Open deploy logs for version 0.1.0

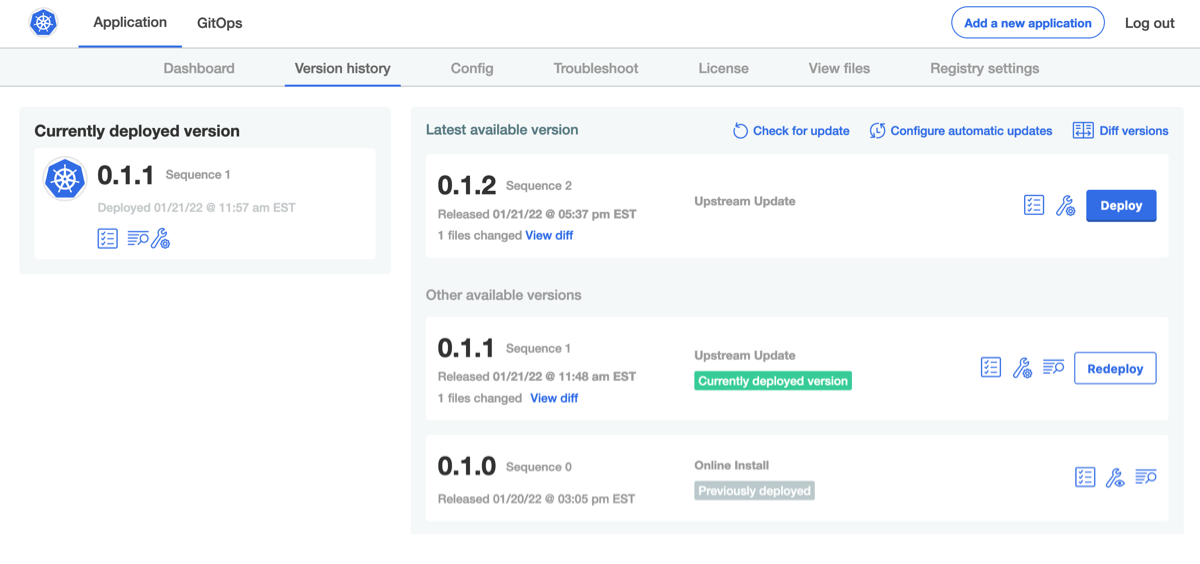tap(1146, 478)
